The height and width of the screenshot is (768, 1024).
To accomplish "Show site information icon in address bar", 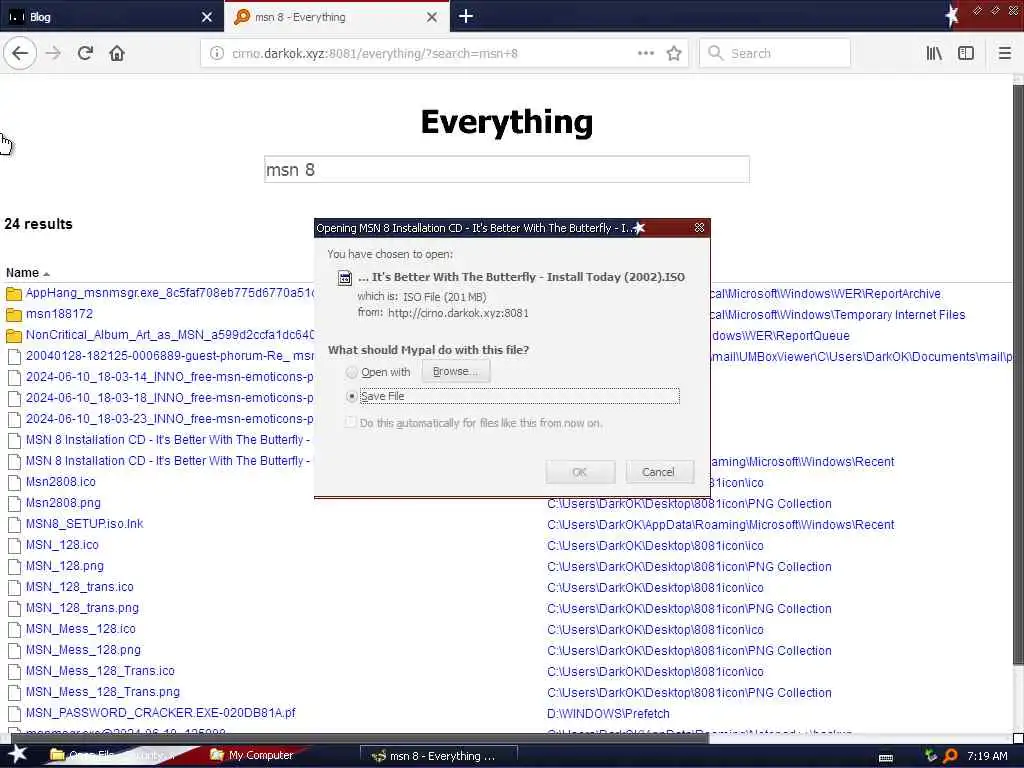I will coord(217,54).
